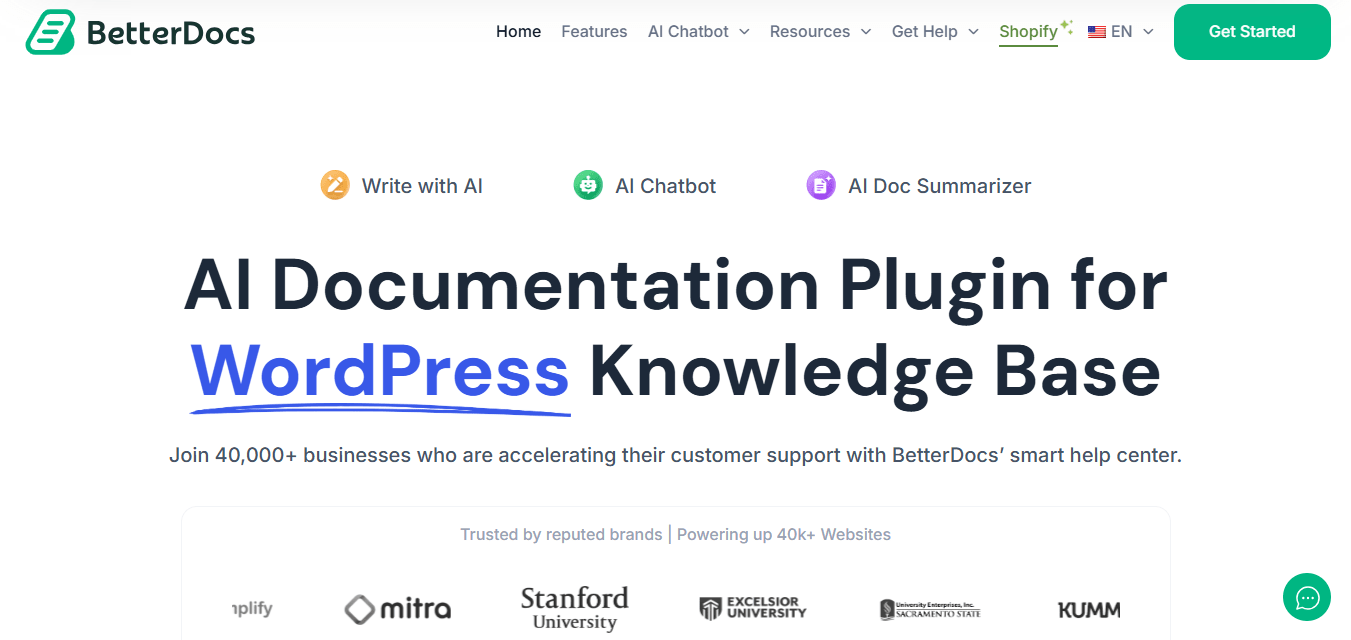This screenshot has width=1351, height=640.
Task: Click the Shopify sparkle icon
Action: (x=1067, y=26)
